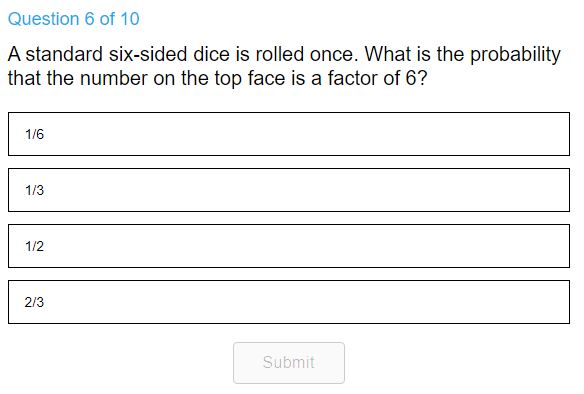Pick the 1/2 answer choice

[x=289, y=246]
